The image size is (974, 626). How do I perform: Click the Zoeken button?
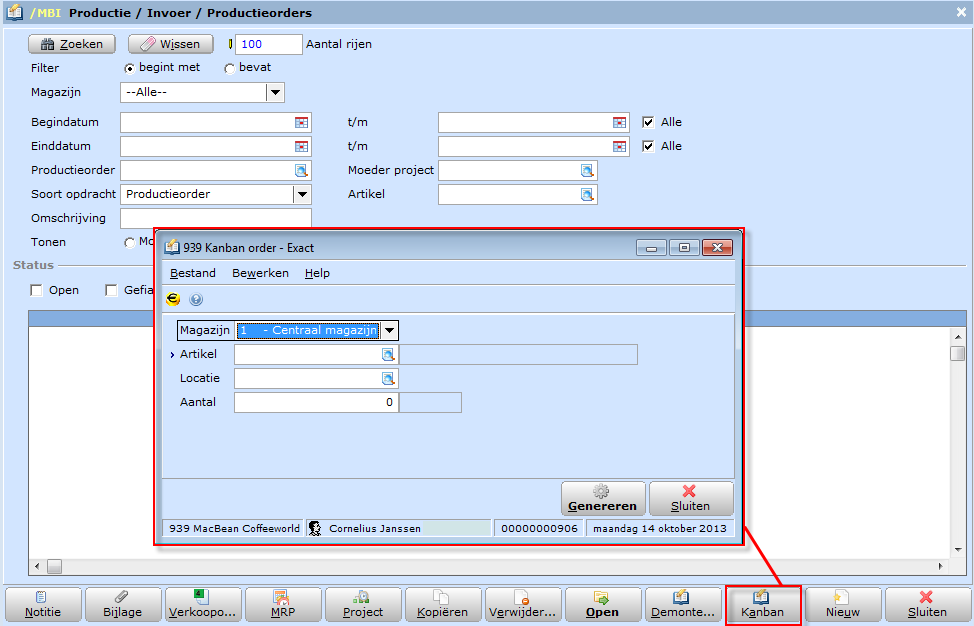point(72,44)
